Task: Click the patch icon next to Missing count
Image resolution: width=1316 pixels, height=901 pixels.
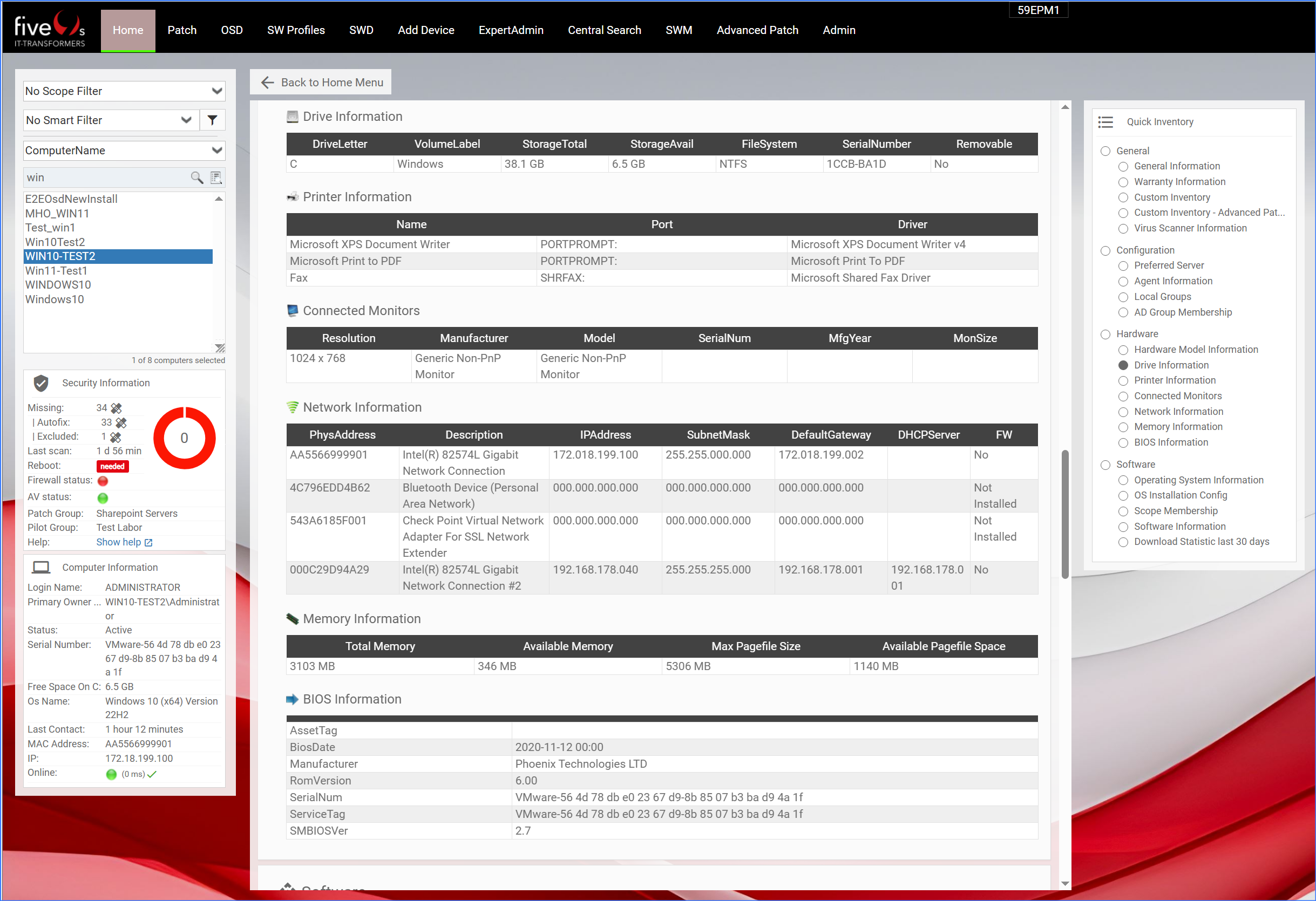Action: click(x=117, y=408)
